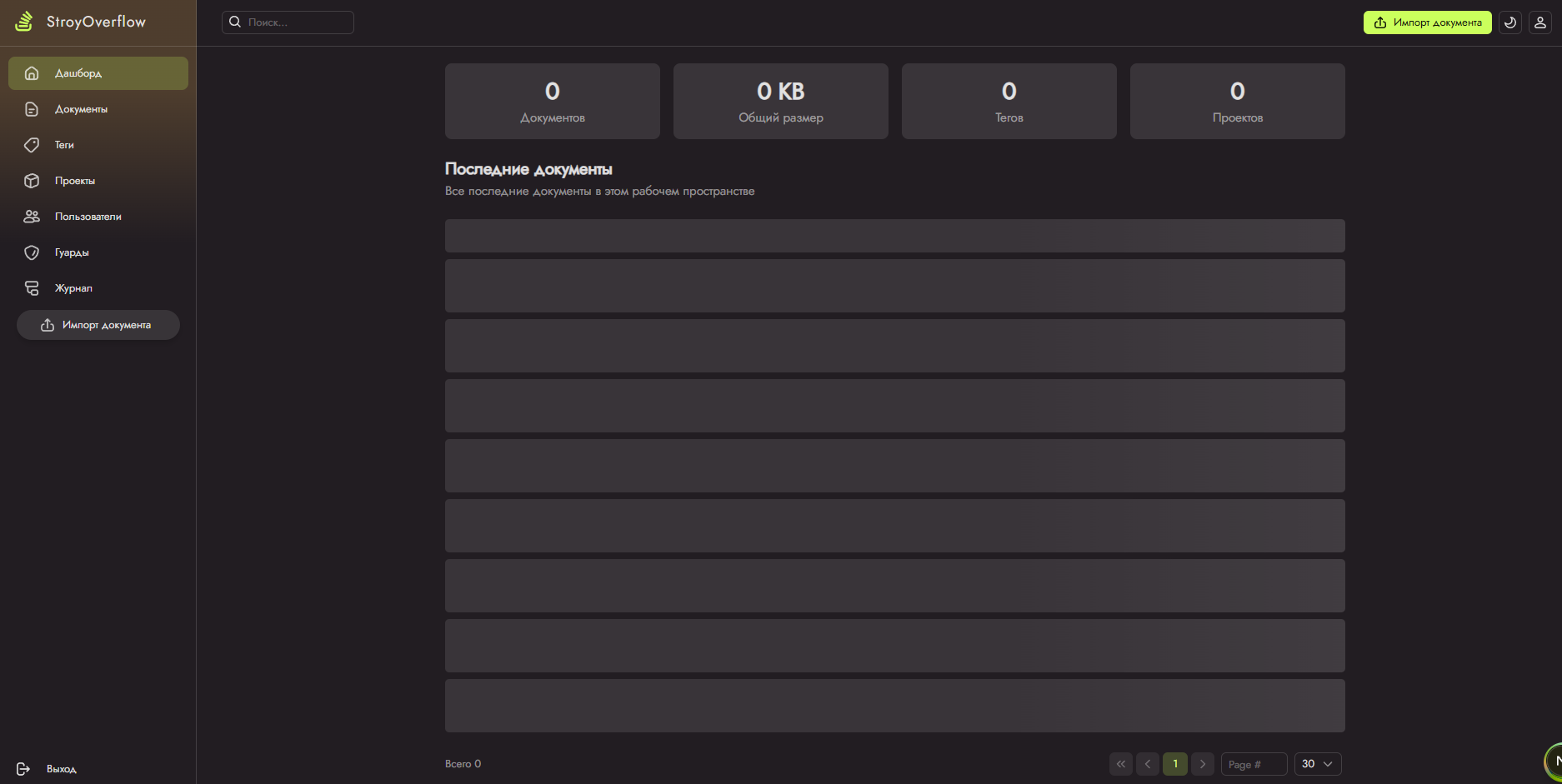Click the StroyOverflow brand name
This screenshot has height=784, width=1562.
click(x=96, y=22)
